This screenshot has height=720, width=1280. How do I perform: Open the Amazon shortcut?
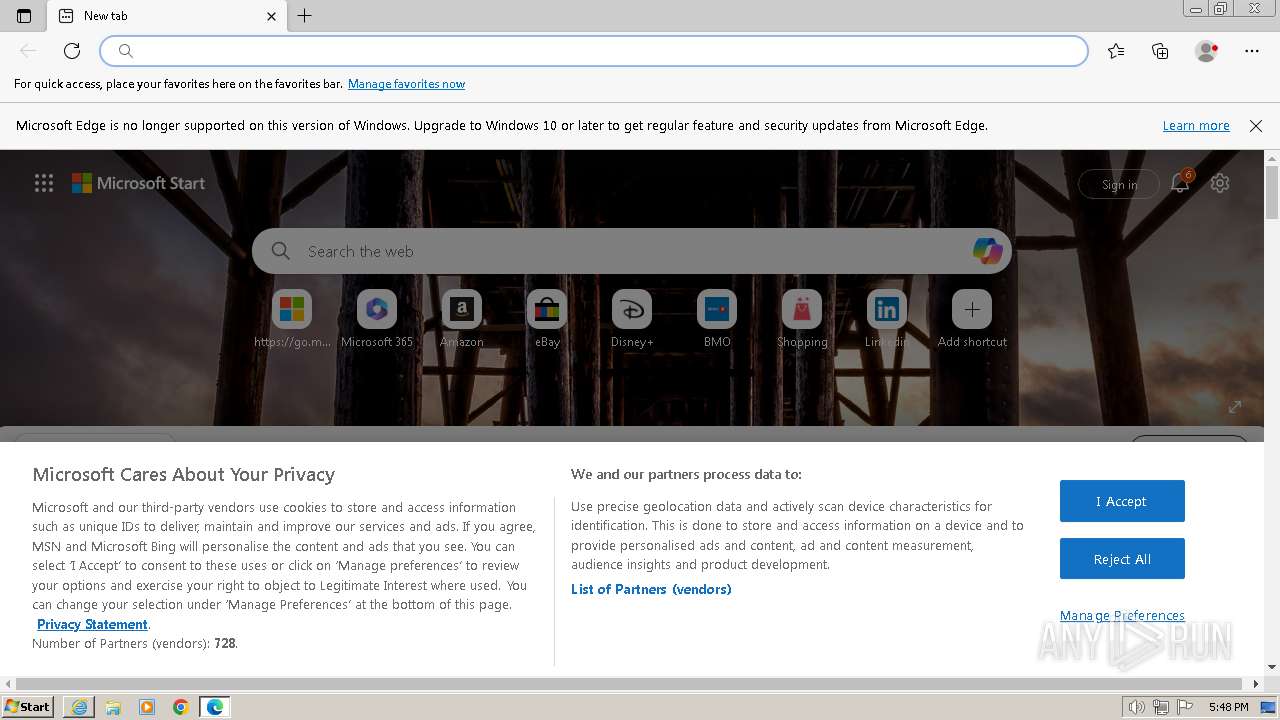click(462, 319)
